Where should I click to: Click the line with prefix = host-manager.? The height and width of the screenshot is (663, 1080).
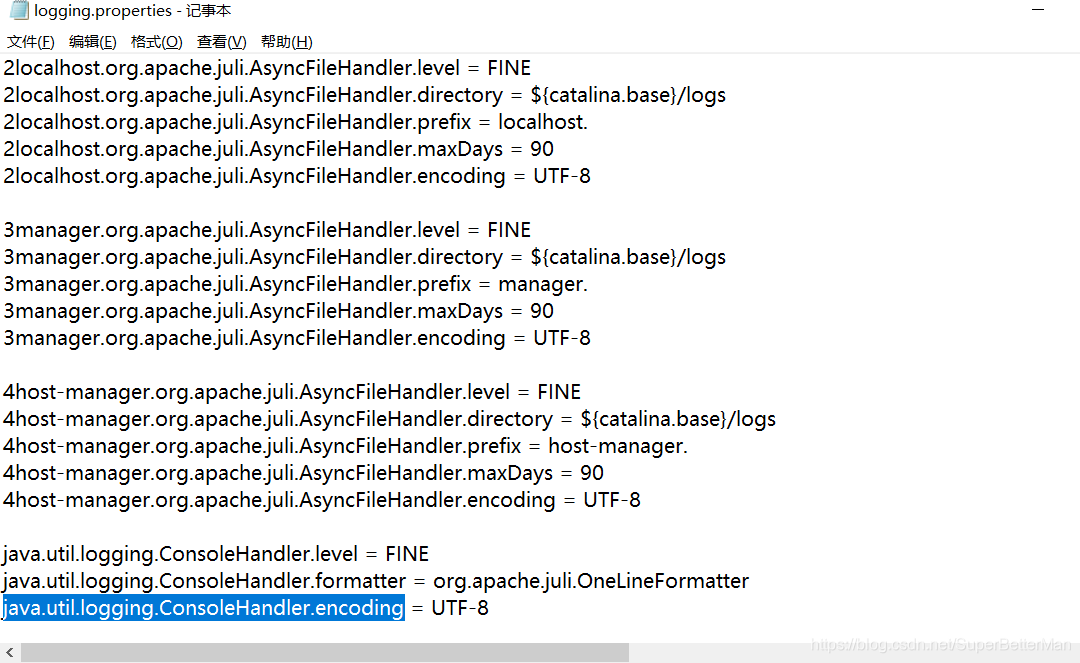tap(345, 445)
